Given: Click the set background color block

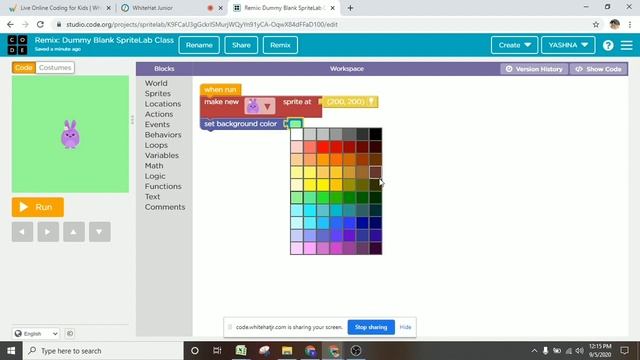Looking at the screenshot, I should [x=241, y=124].
